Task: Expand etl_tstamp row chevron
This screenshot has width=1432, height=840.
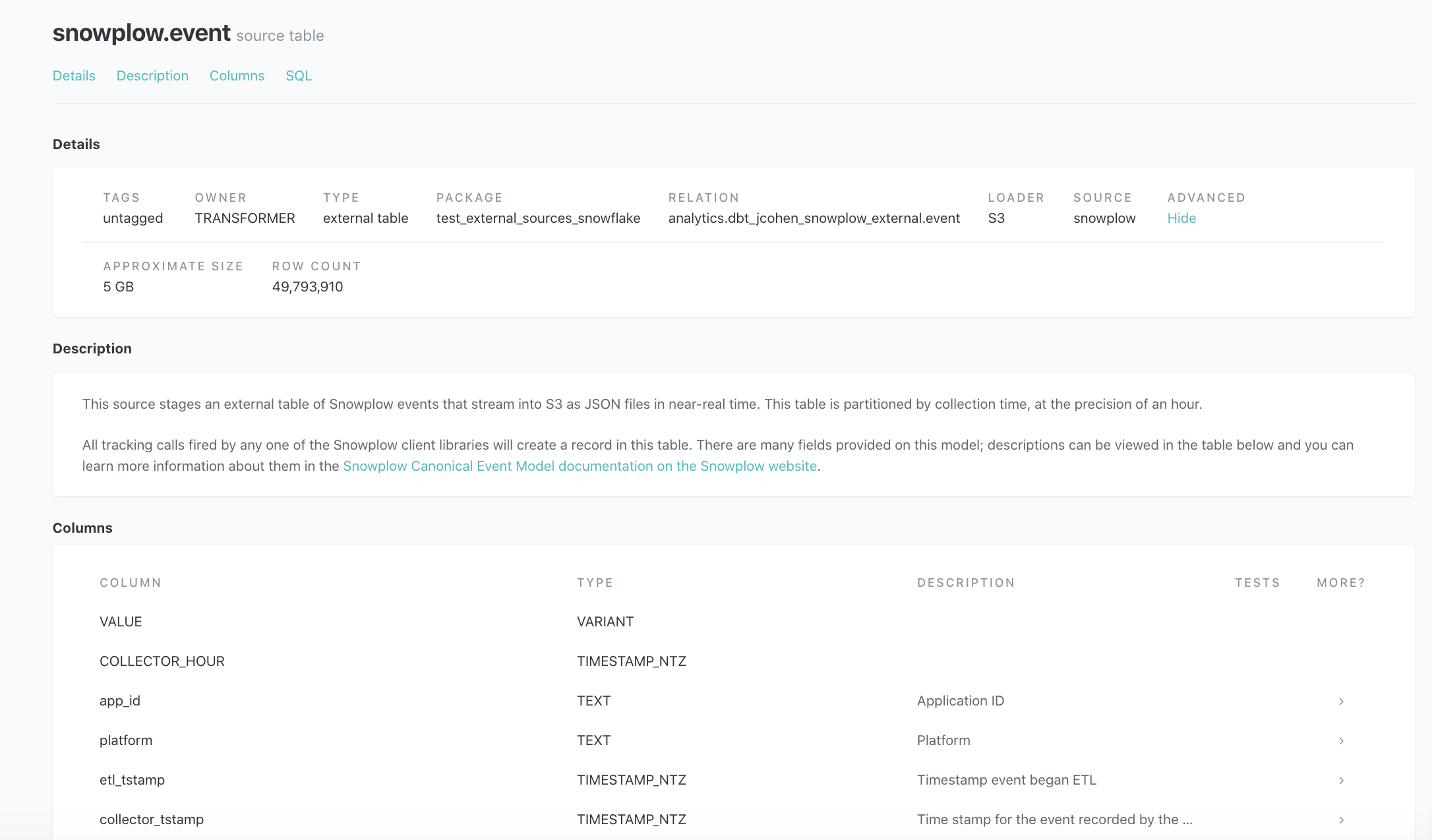Action: click(x=1341, y=781)
